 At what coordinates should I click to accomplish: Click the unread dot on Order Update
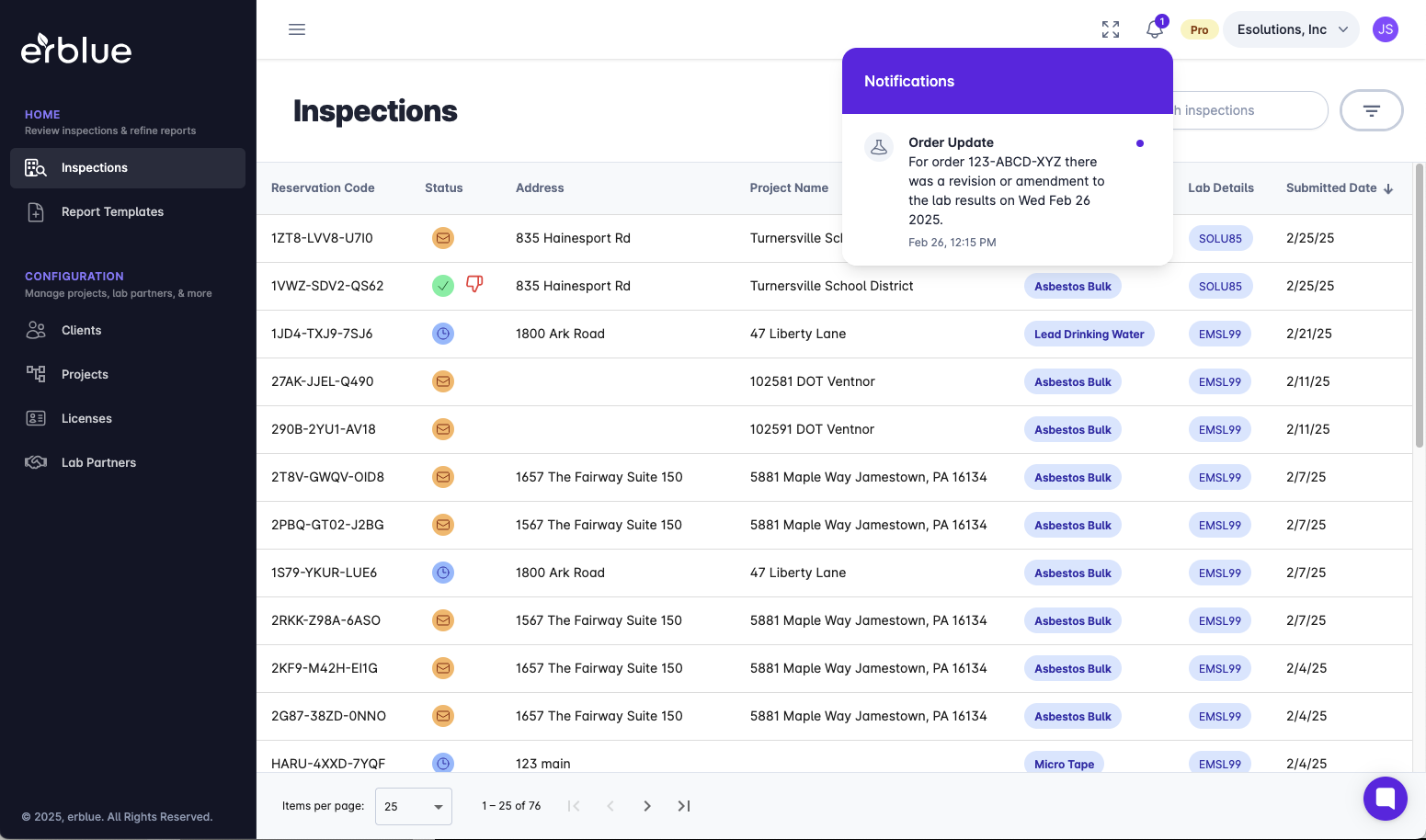click(1140, 143)
